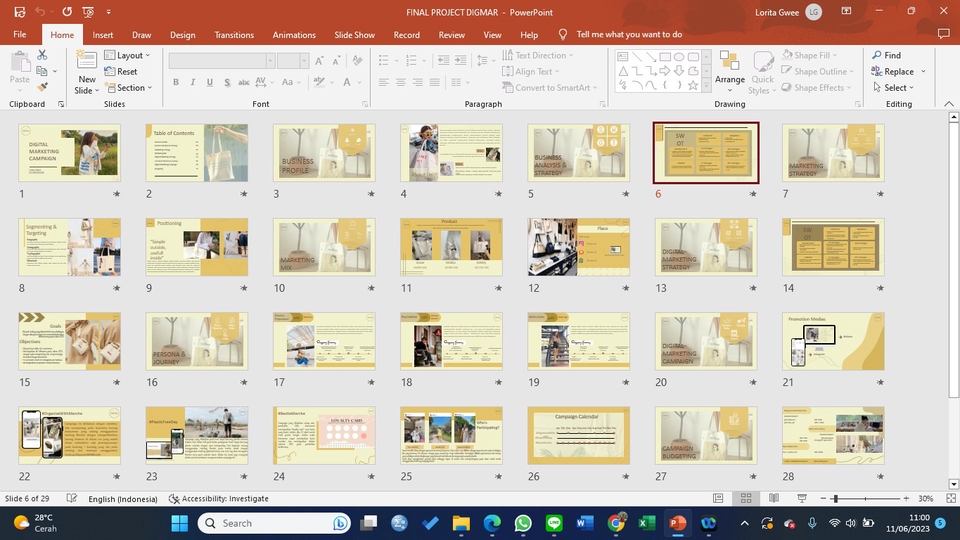Image resolution: width=960 pixels, height=540 pixels.
Task: Open WhatsApp from taskbar
Action: click(x=523, y=523)
